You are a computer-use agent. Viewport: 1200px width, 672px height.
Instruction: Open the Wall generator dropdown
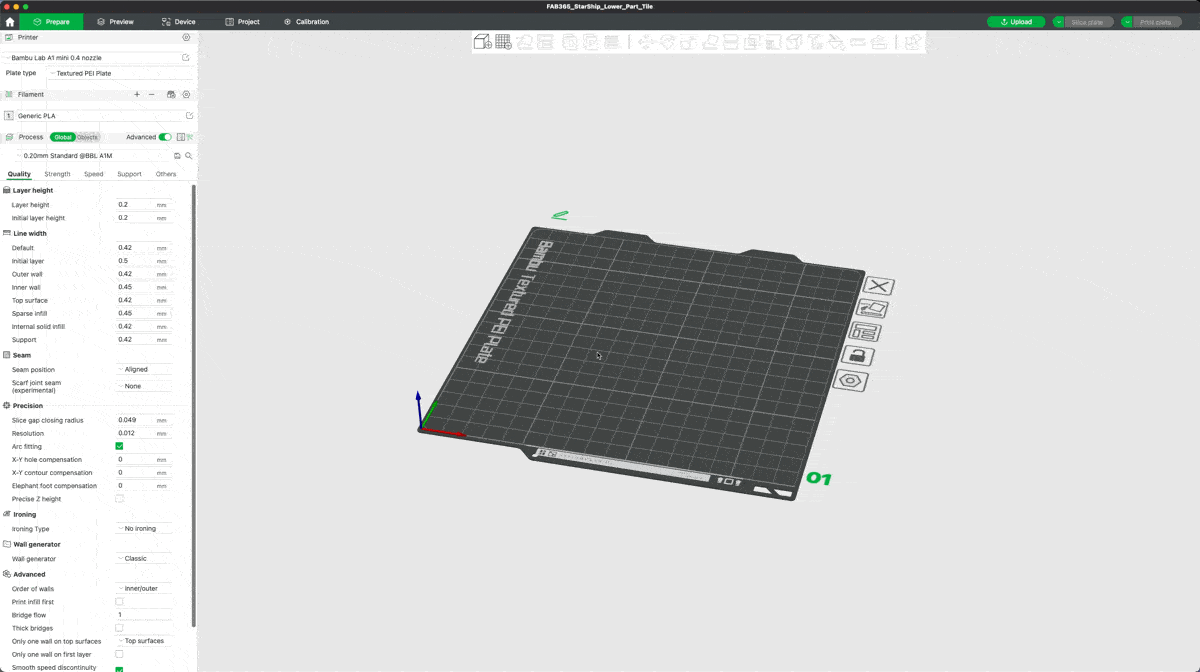(x=143, y=558)
